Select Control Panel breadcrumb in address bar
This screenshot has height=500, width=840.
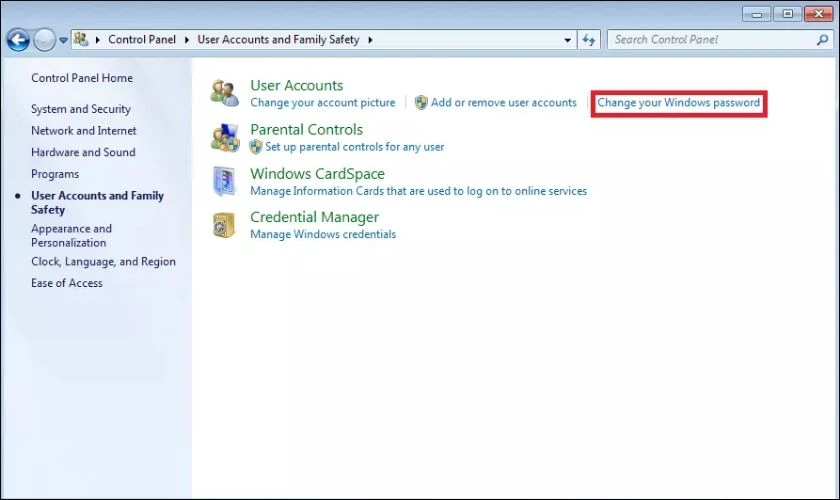click(x=142, y=40)
